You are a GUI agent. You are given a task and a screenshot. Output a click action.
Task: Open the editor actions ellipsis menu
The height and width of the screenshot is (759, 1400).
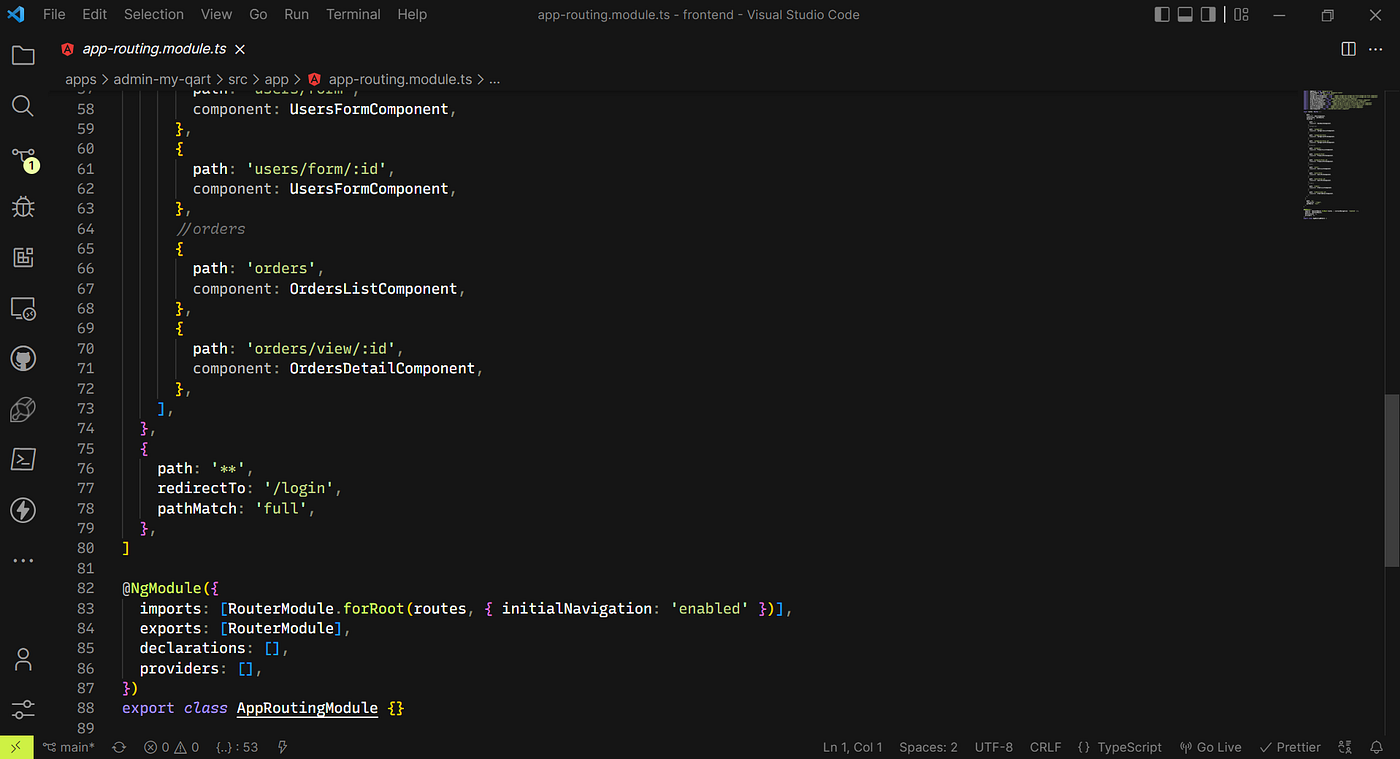coord(1376,48)
